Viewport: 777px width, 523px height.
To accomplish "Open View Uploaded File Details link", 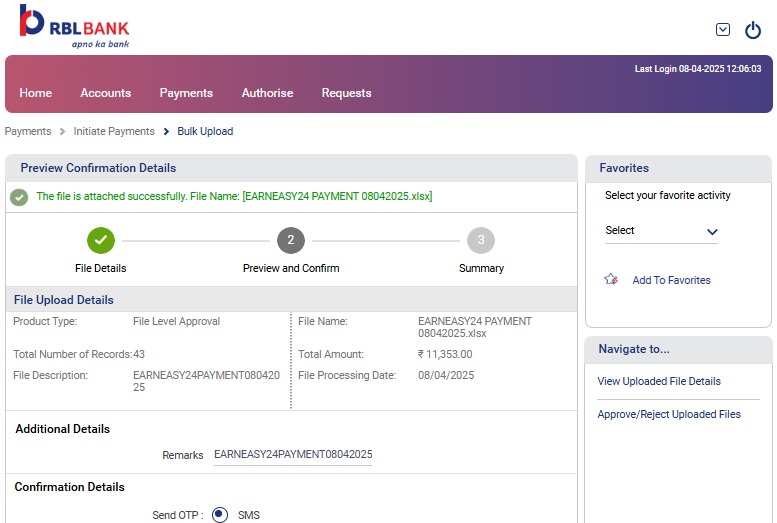I will (x=659, y=381).
